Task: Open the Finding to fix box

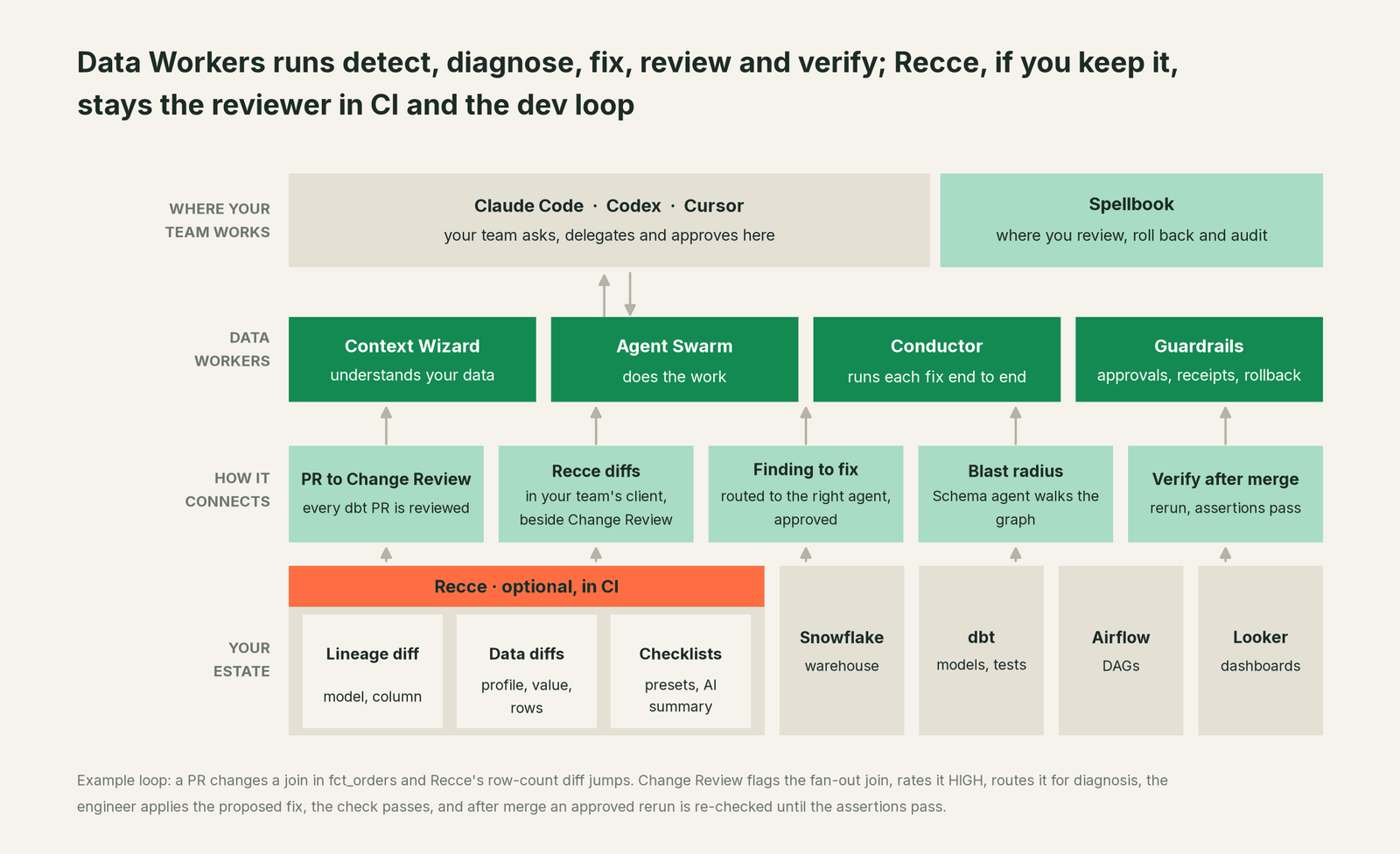Action: point(806,494)
